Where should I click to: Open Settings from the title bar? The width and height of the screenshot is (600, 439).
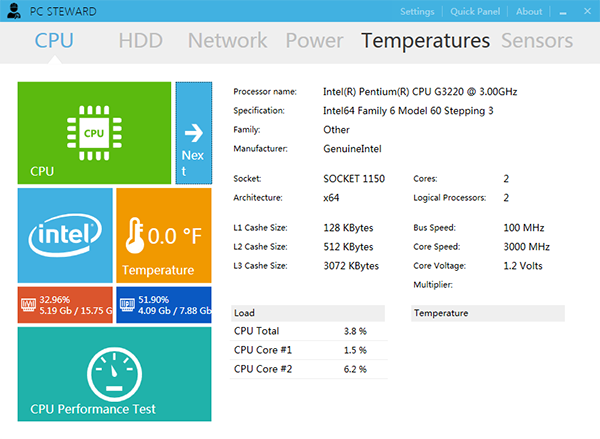tap(417, 11)
